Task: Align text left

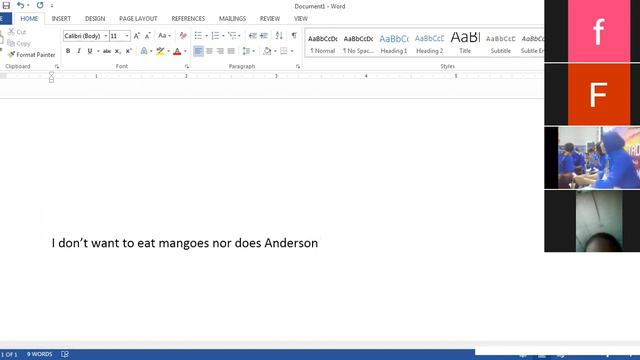Action: (198, 51)
